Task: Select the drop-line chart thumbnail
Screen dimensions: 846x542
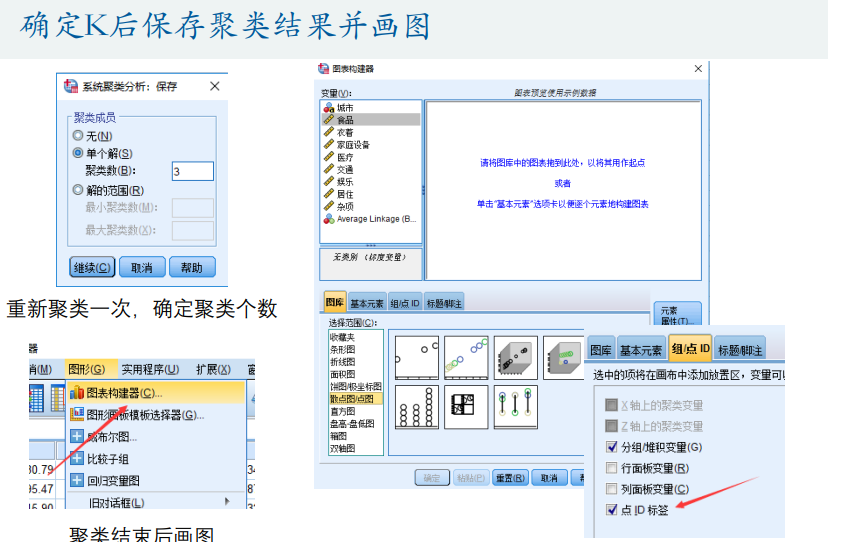Action: point(516,407)
